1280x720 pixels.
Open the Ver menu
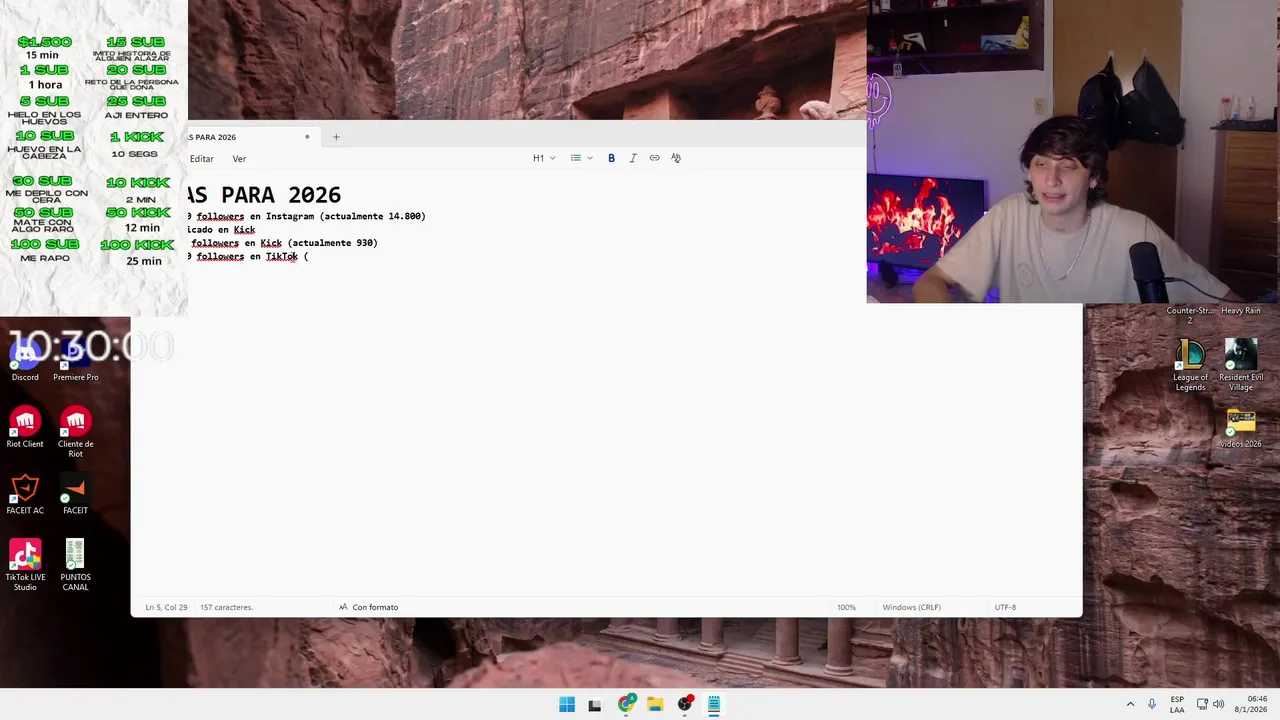coord(239,159)
